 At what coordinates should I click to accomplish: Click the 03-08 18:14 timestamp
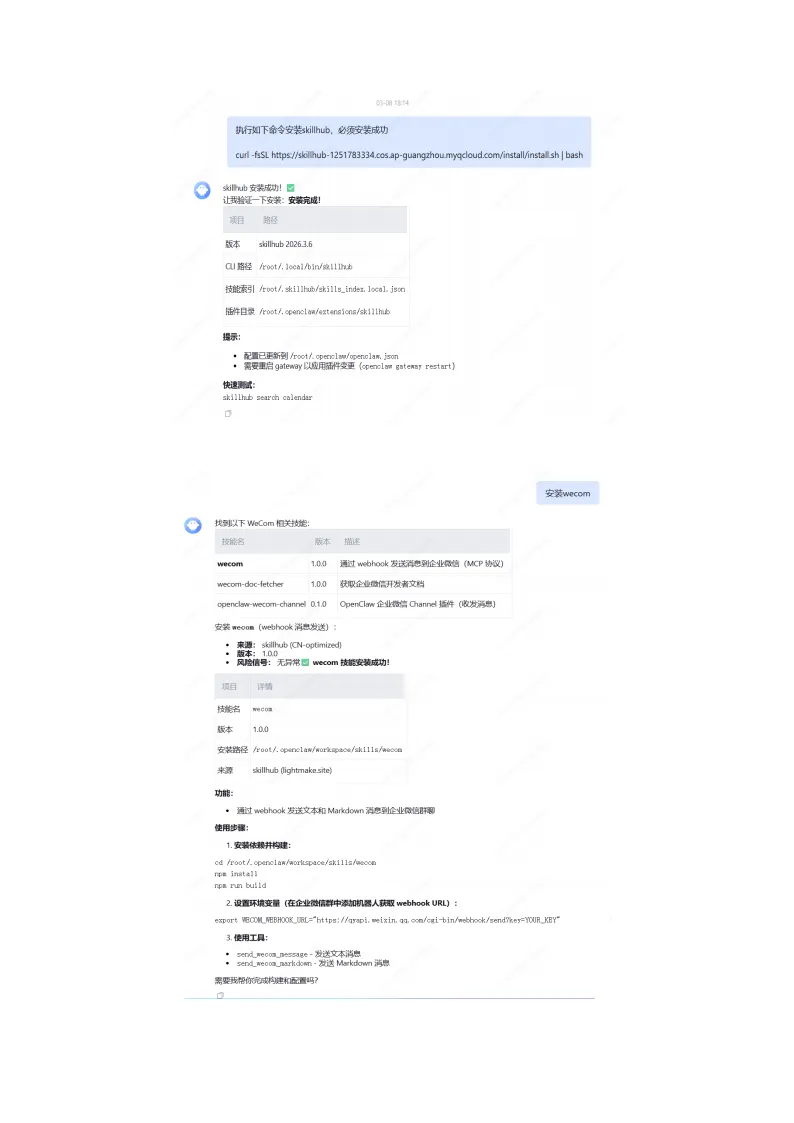pyautogui.click(x=392, y=103)
